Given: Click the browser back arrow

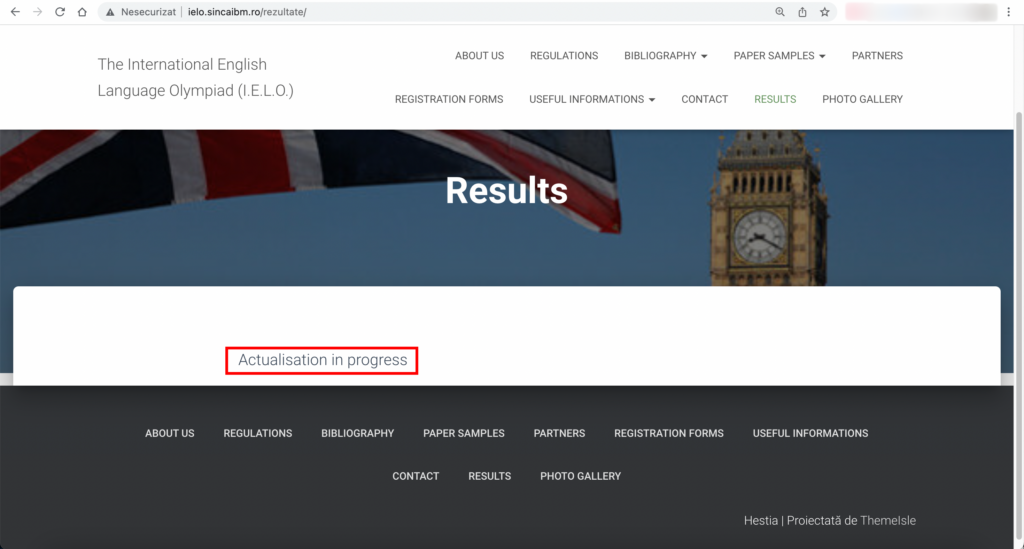Looking at the screenshot, I should coord(14,12).
